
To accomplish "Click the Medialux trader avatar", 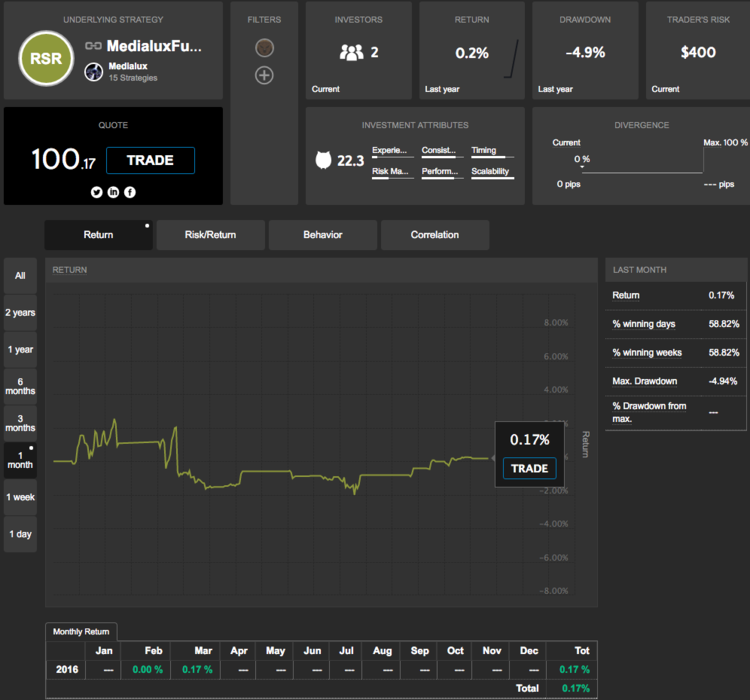I will pos(93,71).
